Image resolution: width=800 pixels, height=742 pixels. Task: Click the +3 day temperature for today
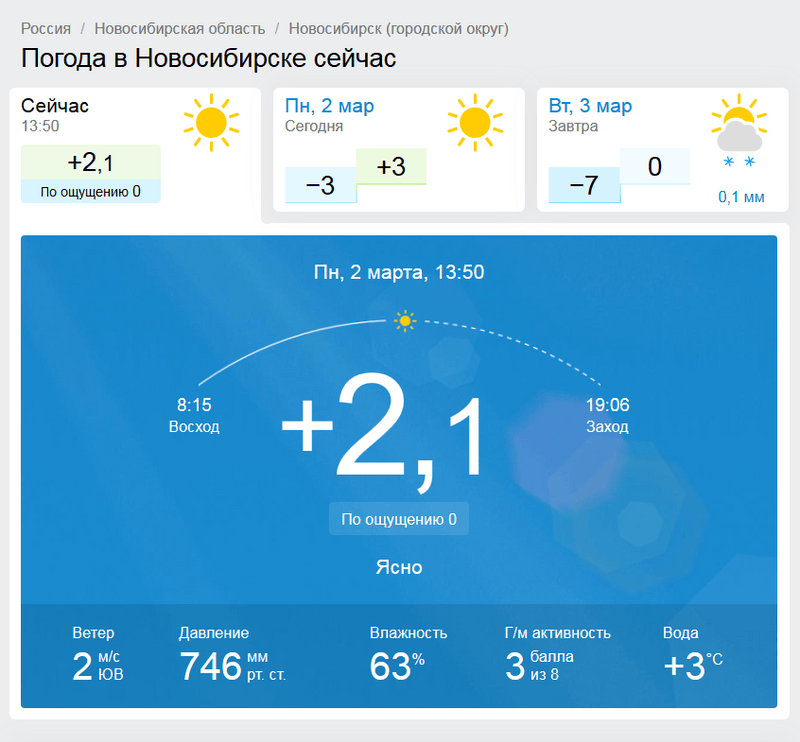click(391, 166)
